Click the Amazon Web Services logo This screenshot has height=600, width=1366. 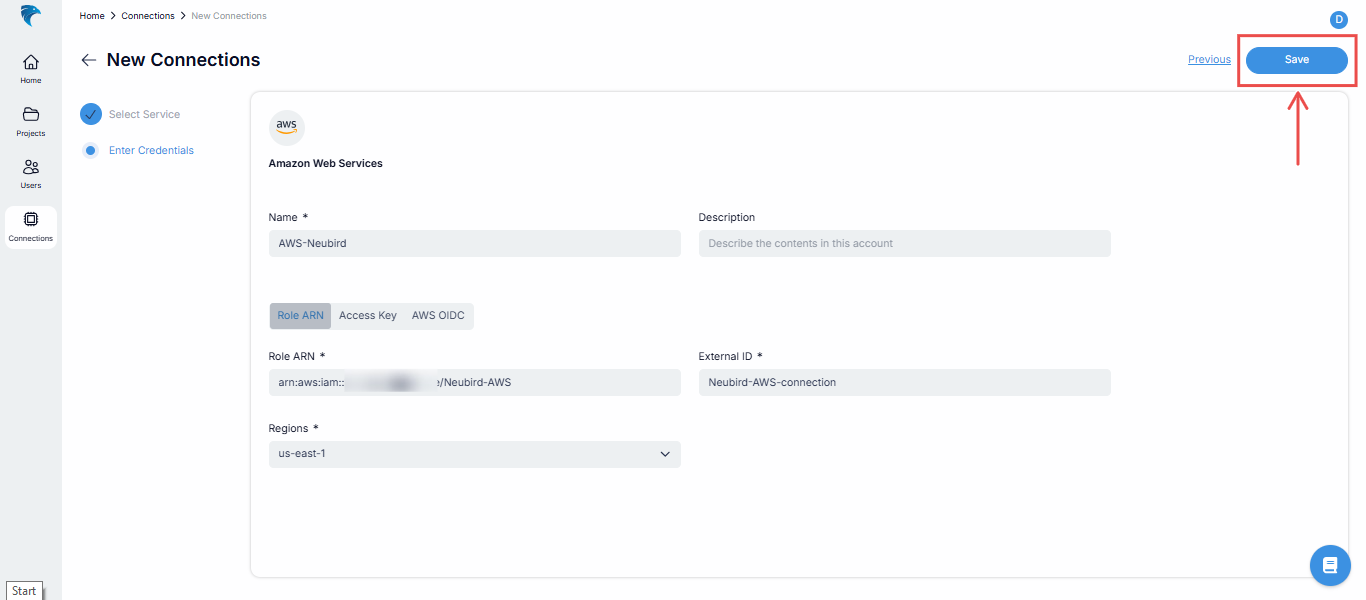(287, 127)
